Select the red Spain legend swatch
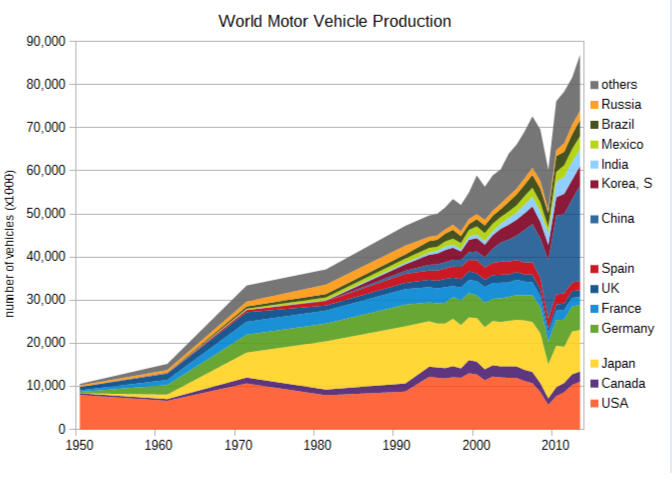This screenshot has height=480, width=672. point(593,269)
